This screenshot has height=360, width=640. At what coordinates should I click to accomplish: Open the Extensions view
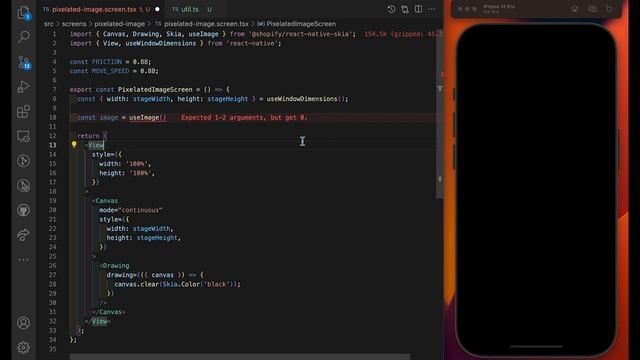click(24, 111)
